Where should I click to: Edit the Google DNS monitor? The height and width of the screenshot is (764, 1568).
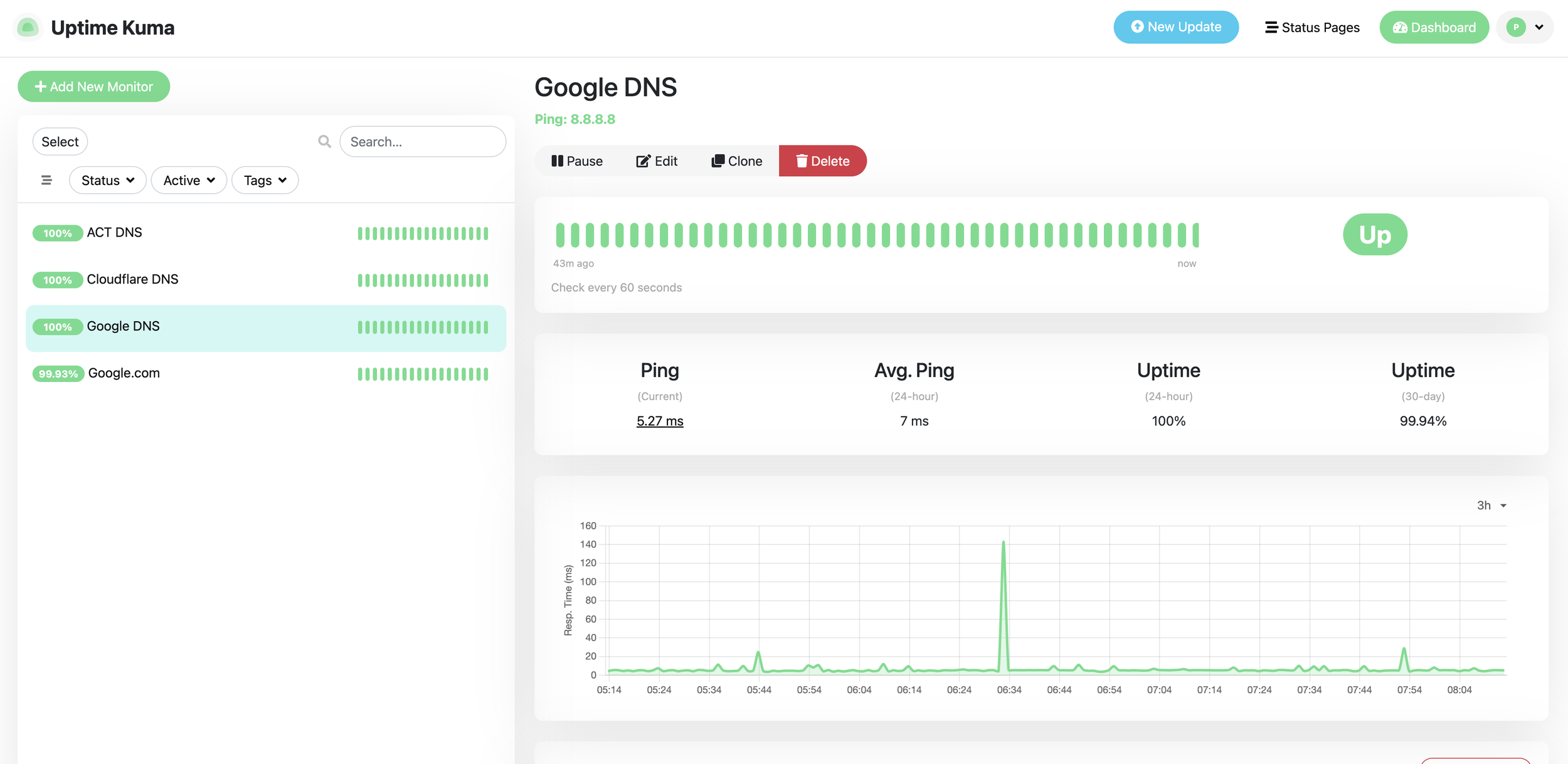click(x=657, y=161)
